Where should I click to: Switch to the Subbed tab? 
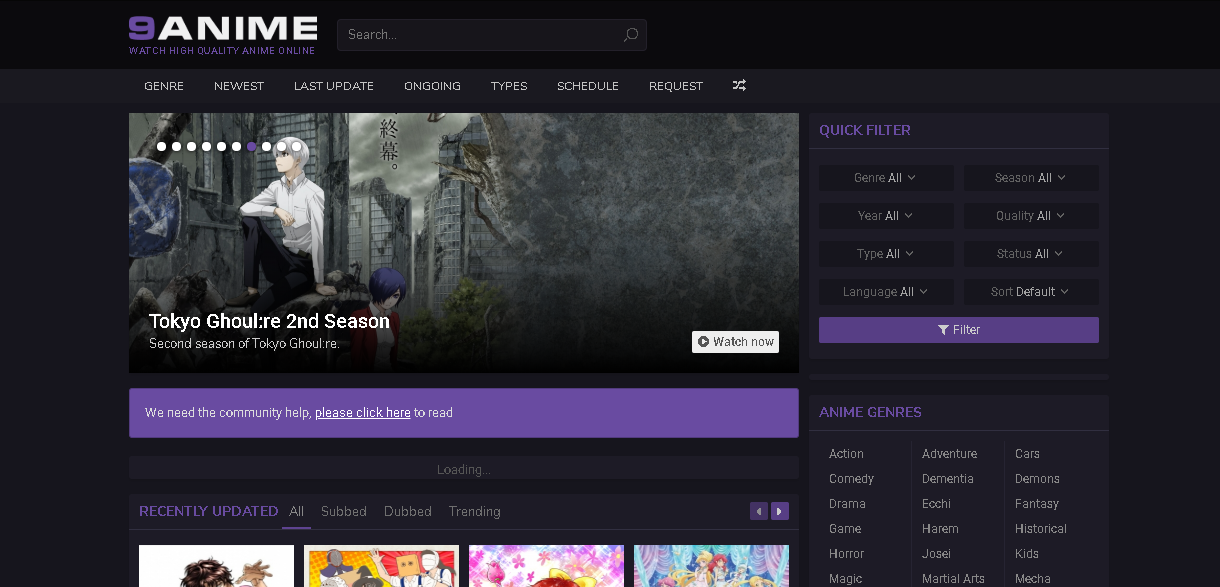coord(344,511)
